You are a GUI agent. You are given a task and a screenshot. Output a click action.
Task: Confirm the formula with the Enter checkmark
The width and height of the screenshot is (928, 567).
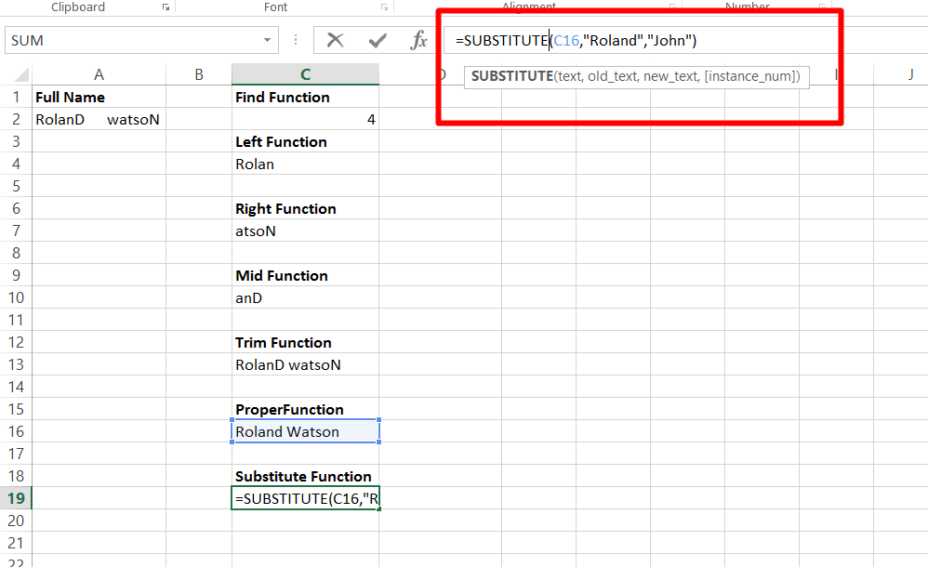pos(377,41)
